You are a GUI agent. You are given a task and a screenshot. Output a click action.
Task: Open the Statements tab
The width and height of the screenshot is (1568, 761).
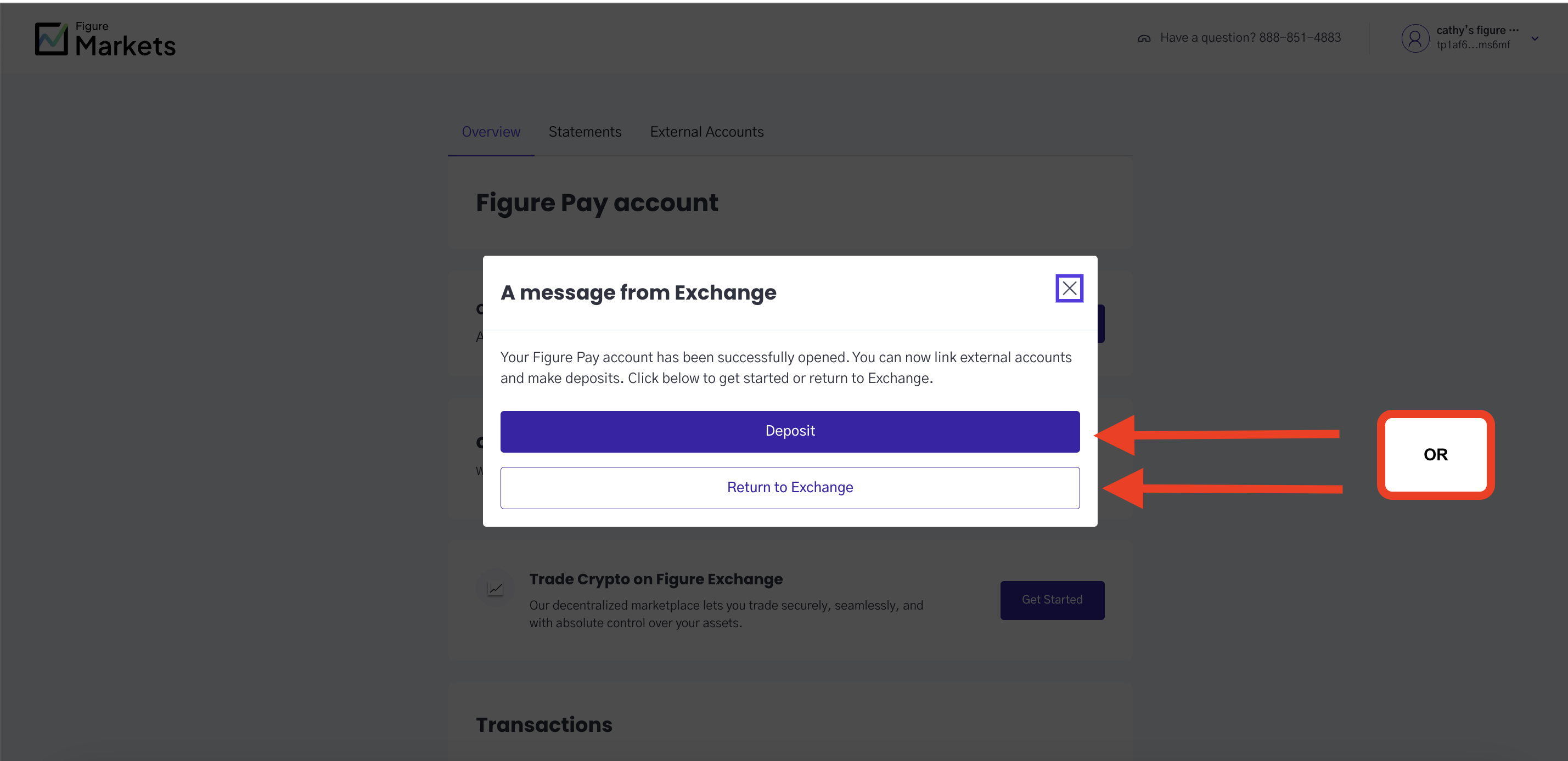click(x=585, y=132)
